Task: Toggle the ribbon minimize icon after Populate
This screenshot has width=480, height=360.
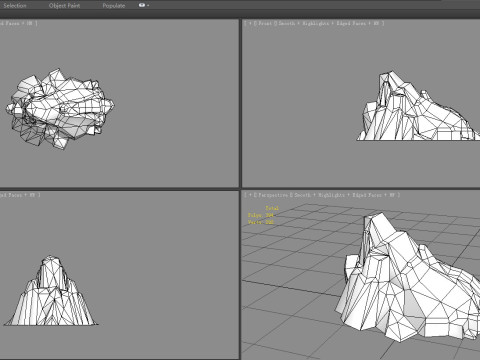Action: [x=142, y=5]
